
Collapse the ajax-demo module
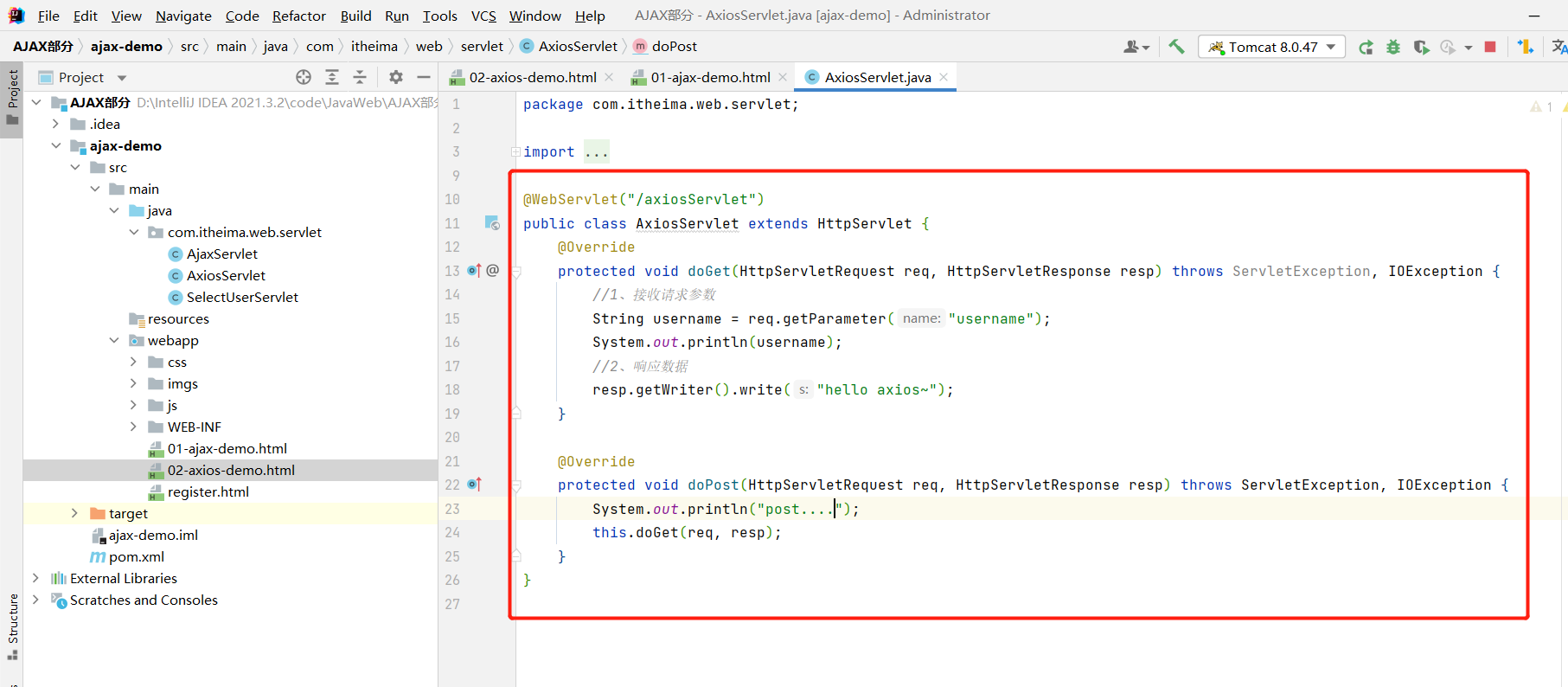(56, 145)
